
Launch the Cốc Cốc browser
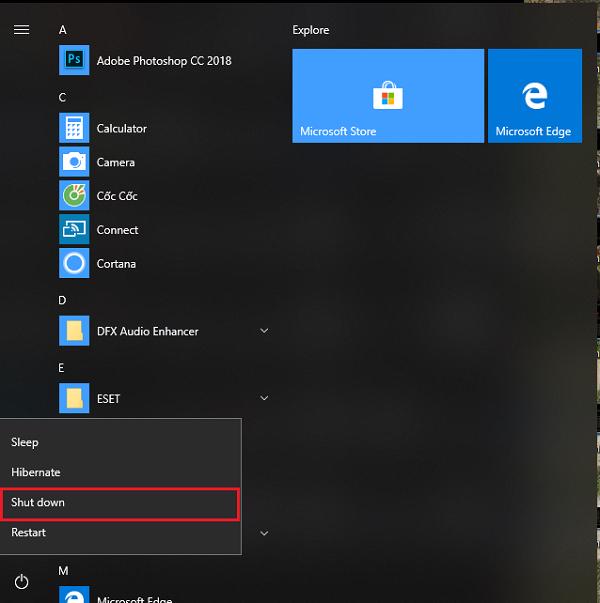click(x=116, y=196)
